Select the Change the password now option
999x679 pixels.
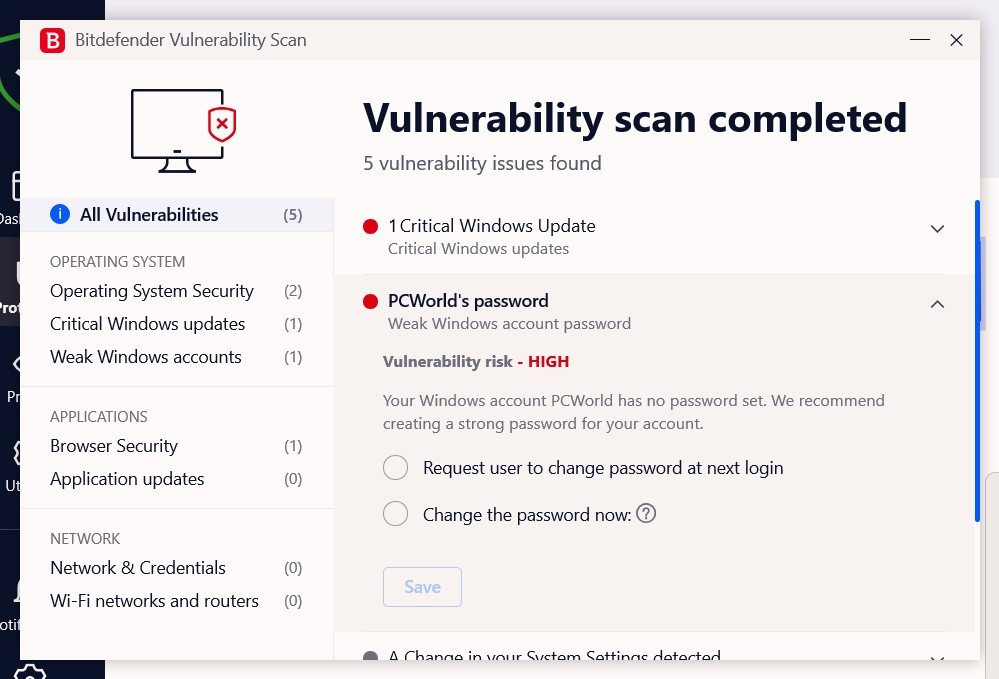395,513
